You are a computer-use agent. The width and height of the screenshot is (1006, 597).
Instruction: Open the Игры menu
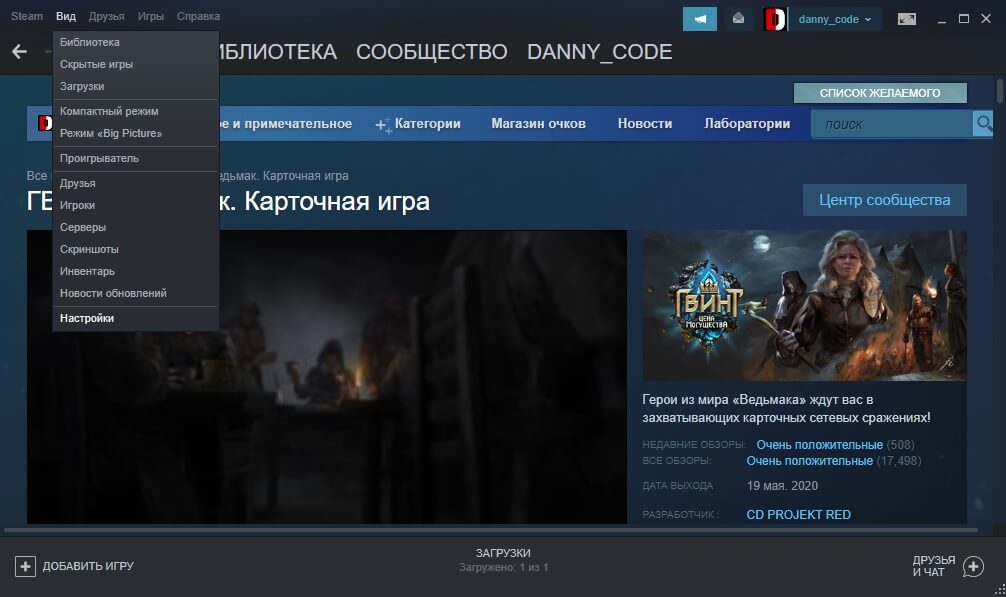[150, 15]
